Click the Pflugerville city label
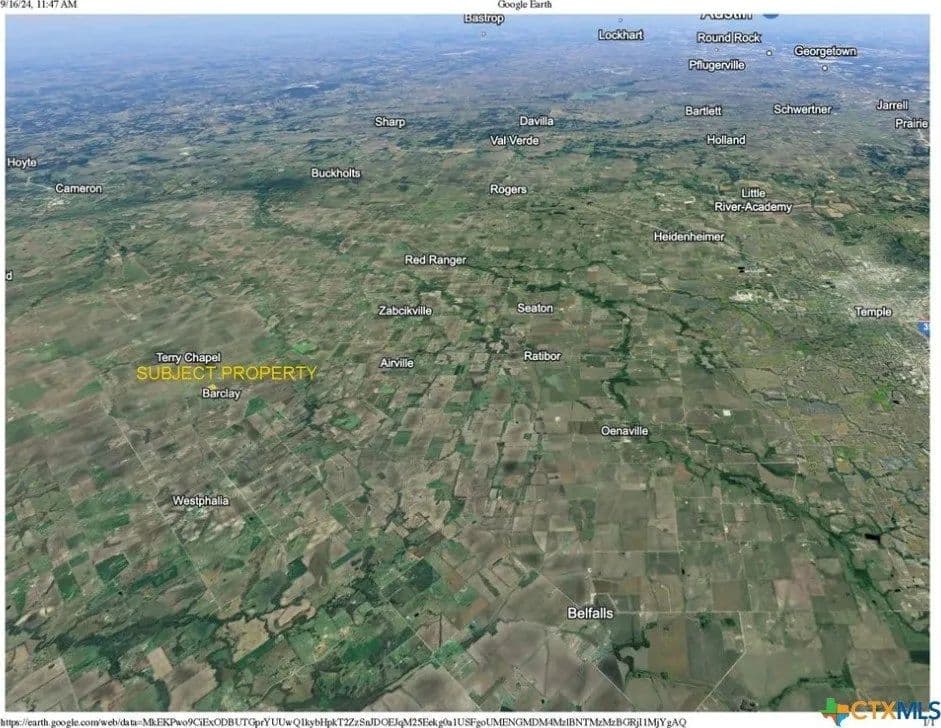Viewport: 941px width, 728px height. 717,65
